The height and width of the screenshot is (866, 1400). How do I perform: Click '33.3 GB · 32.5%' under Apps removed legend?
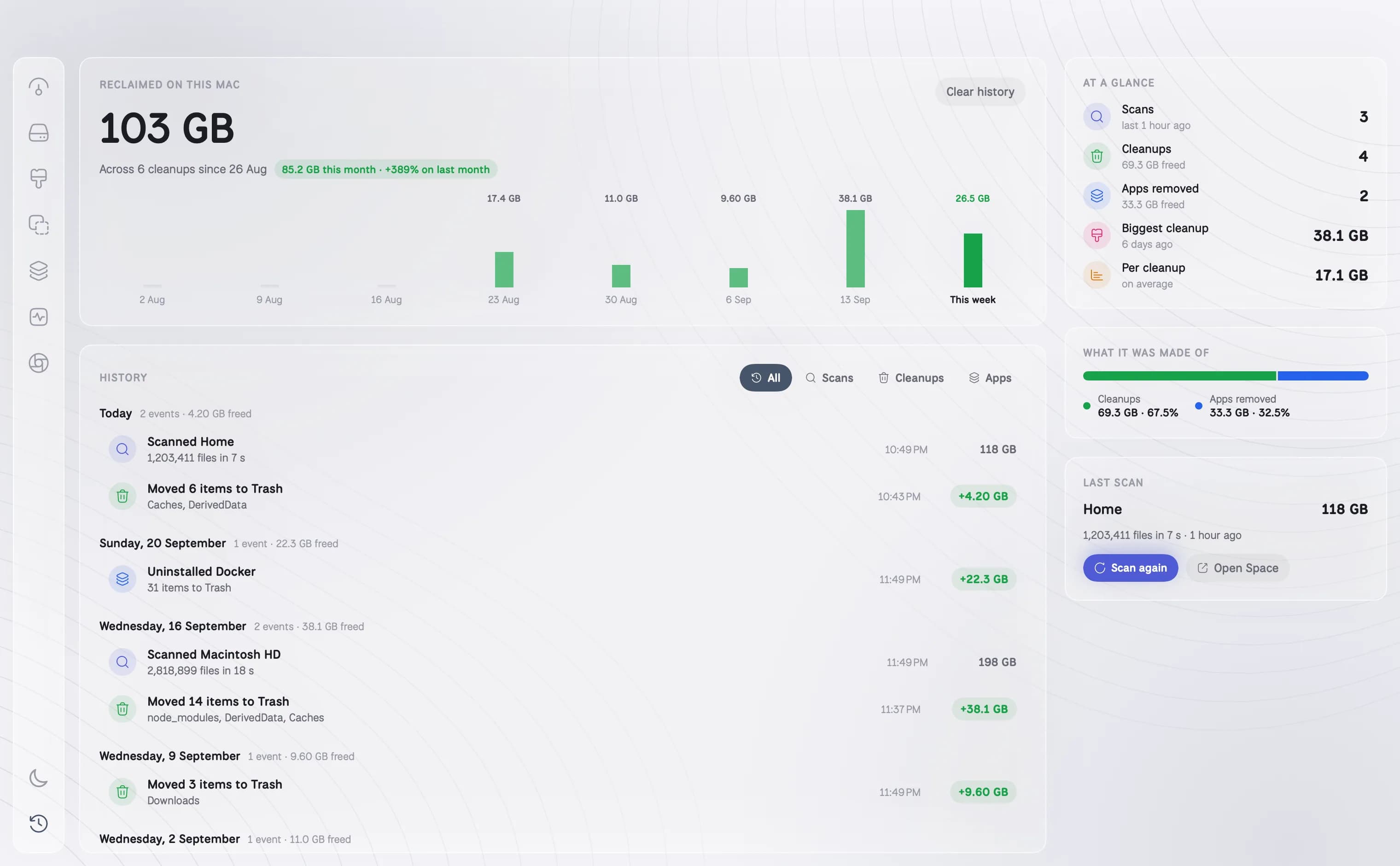(x=1249, y=413)
